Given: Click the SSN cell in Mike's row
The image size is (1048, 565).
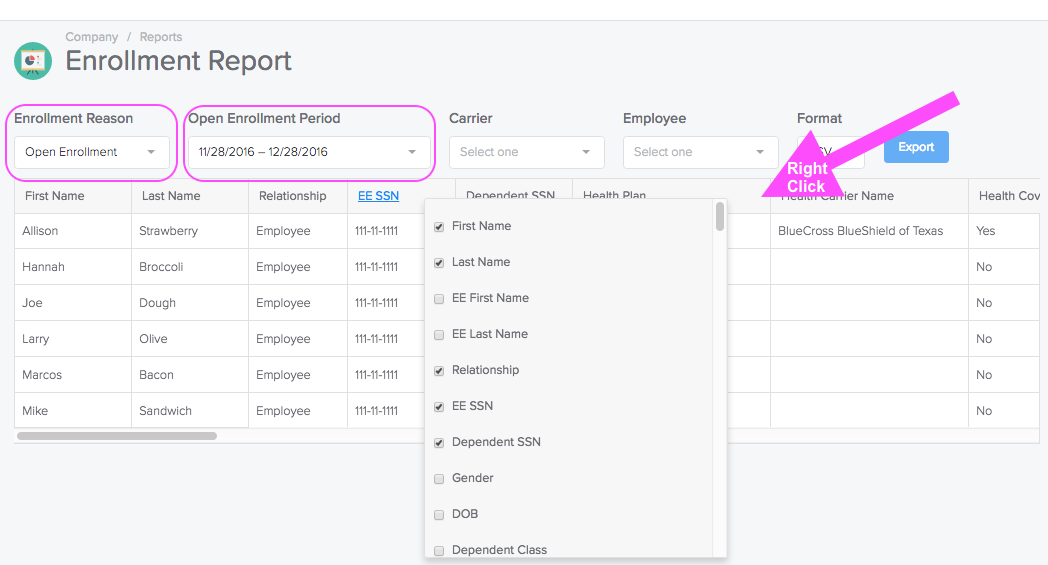Looking at the screenshot, I should (x=386, y=411).
